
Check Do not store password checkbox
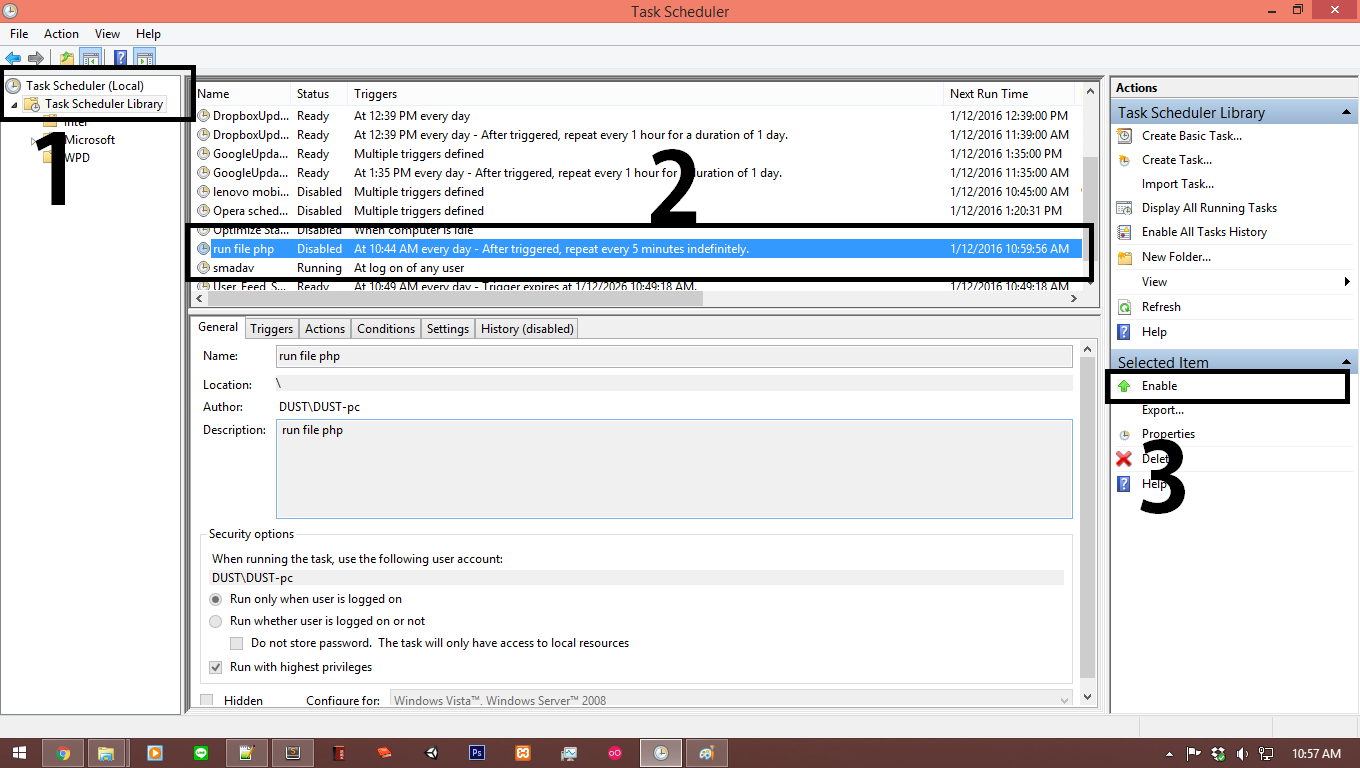pos(237,643)
